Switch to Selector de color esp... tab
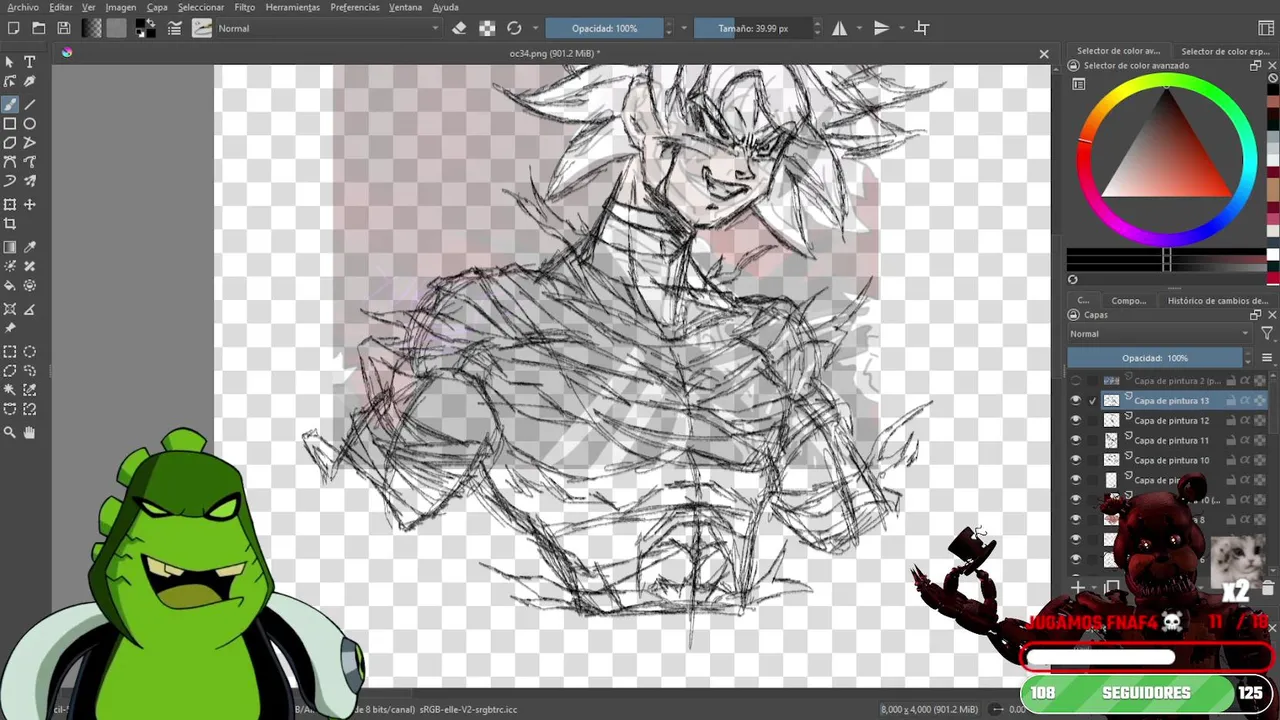1280x720 pixels. click(x=1225, y=51)
